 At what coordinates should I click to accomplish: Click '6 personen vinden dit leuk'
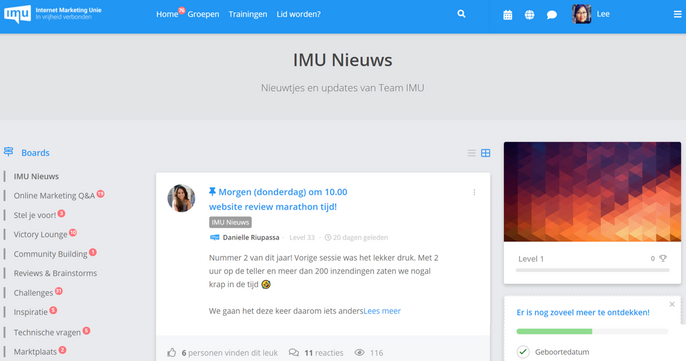[230, 353]
